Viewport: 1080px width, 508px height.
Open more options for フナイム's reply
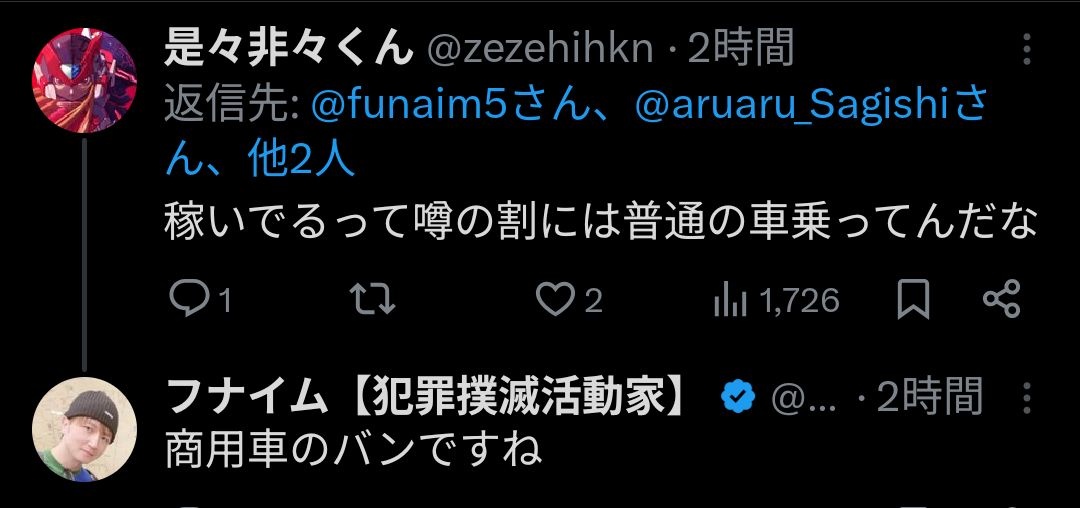click(x=1028, y=398)
